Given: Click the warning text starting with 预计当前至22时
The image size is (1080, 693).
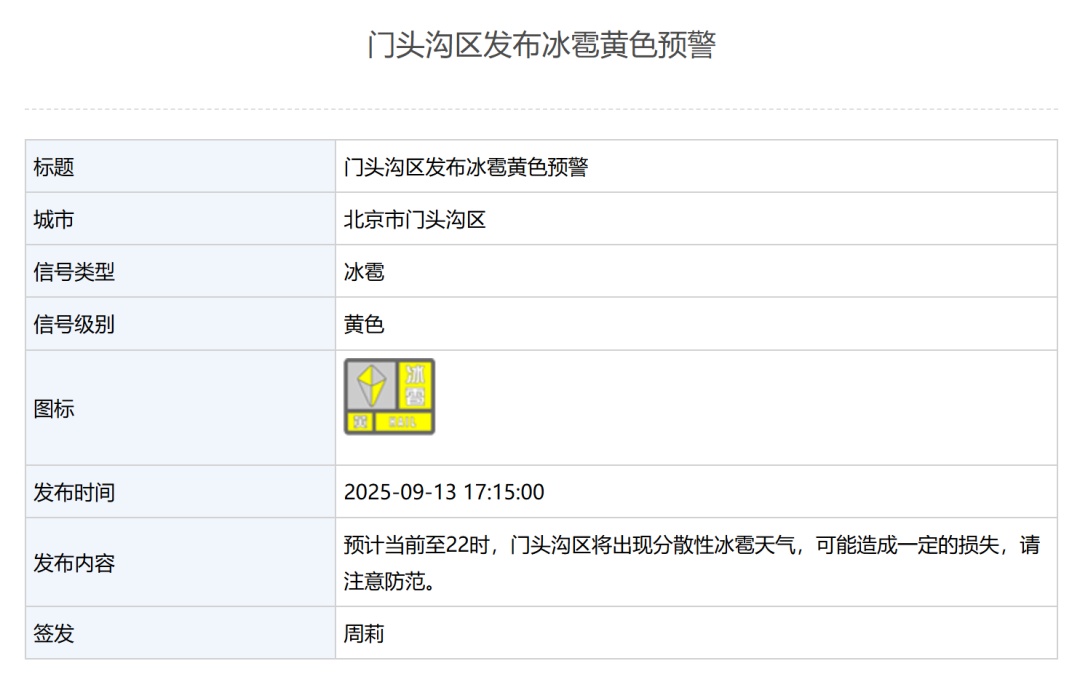Looking at the screenshot, I should click(x=691, y=546).
